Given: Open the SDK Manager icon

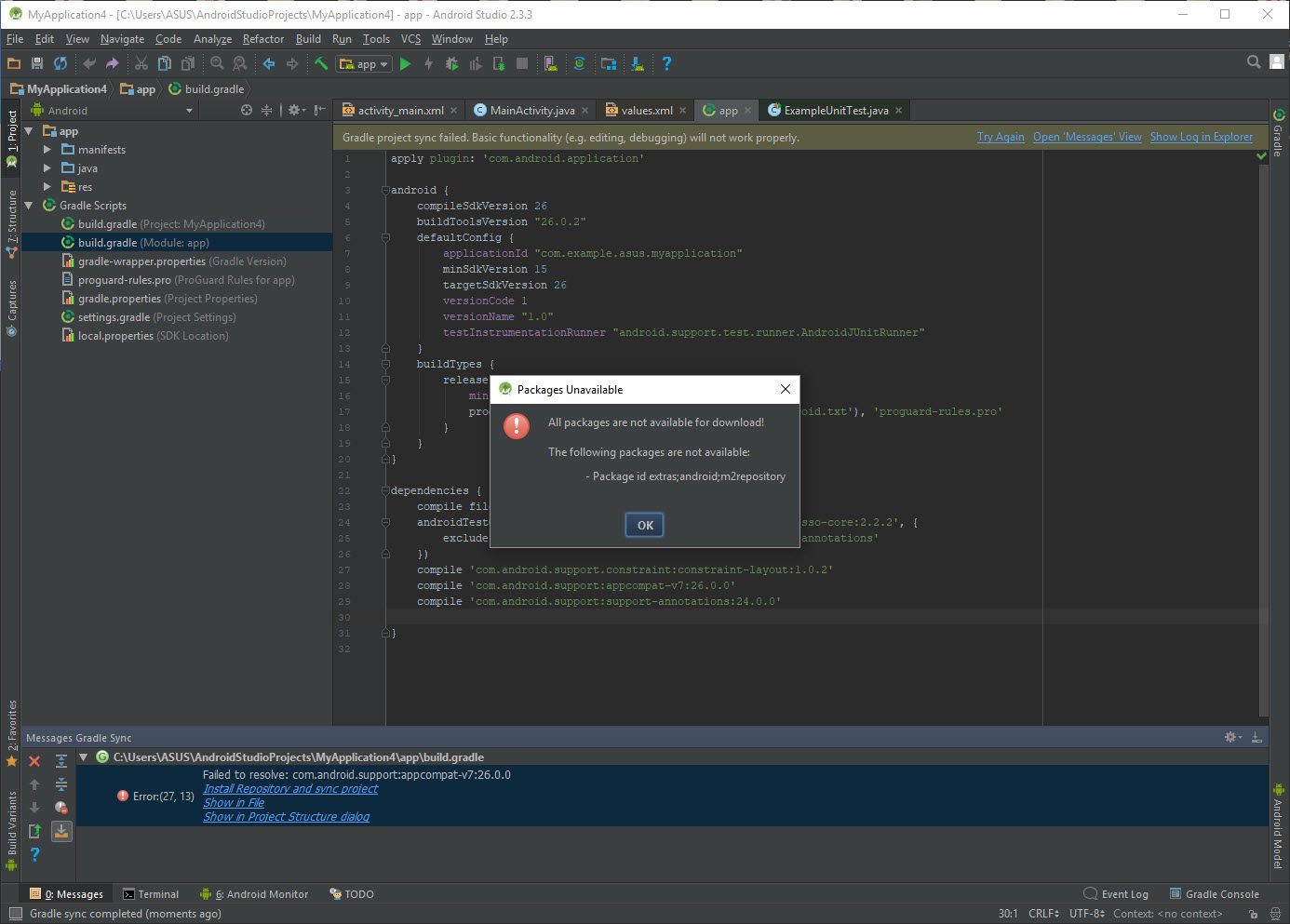Looking at the screenshot, I should click(638, 63).
